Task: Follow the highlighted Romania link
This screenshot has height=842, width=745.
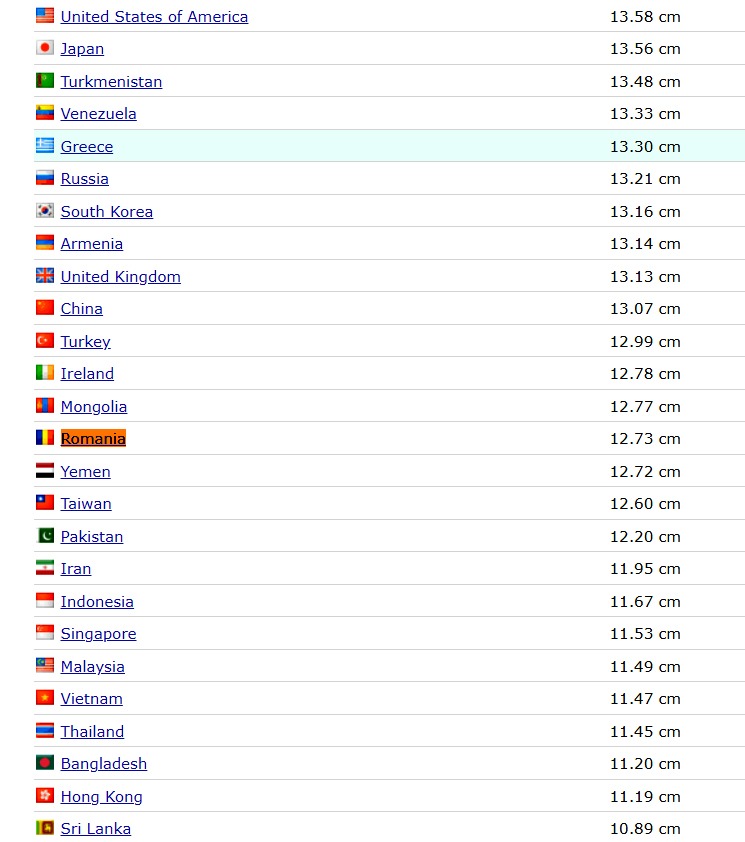Action: [x=93, y=439]
